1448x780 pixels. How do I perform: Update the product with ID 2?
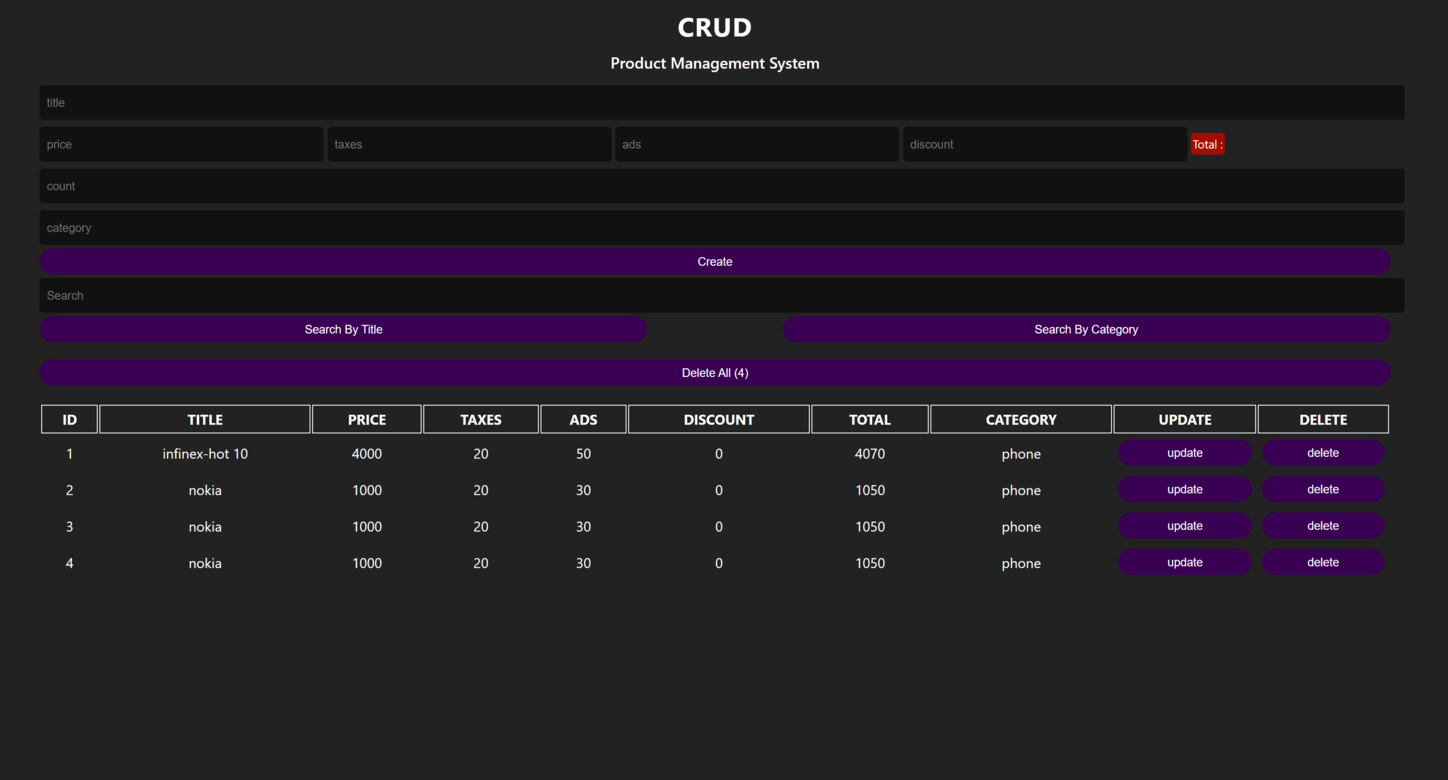1185,490
